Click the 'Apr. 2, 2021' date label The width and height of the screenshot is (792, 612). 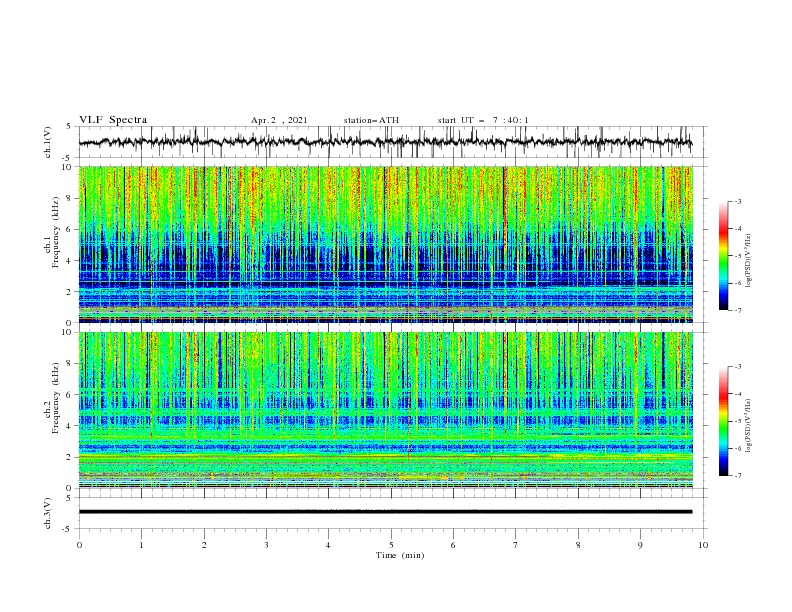pos(279,120)
